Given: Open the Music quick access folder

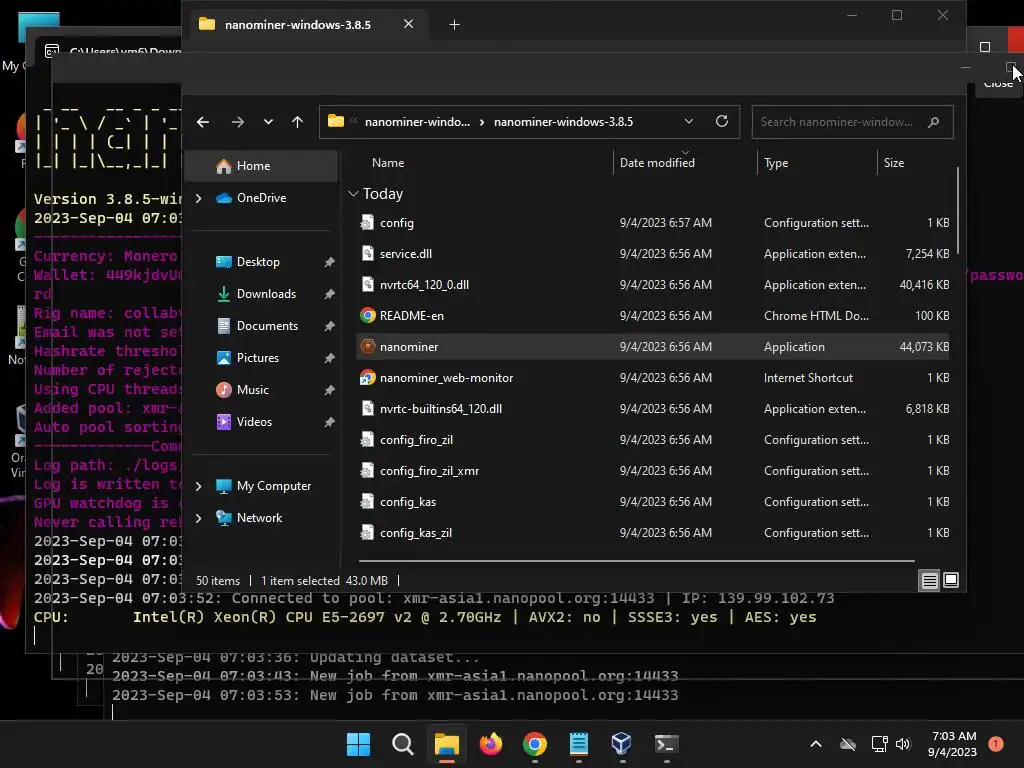Looking at the screenshot, I should (x=252, y=390).
